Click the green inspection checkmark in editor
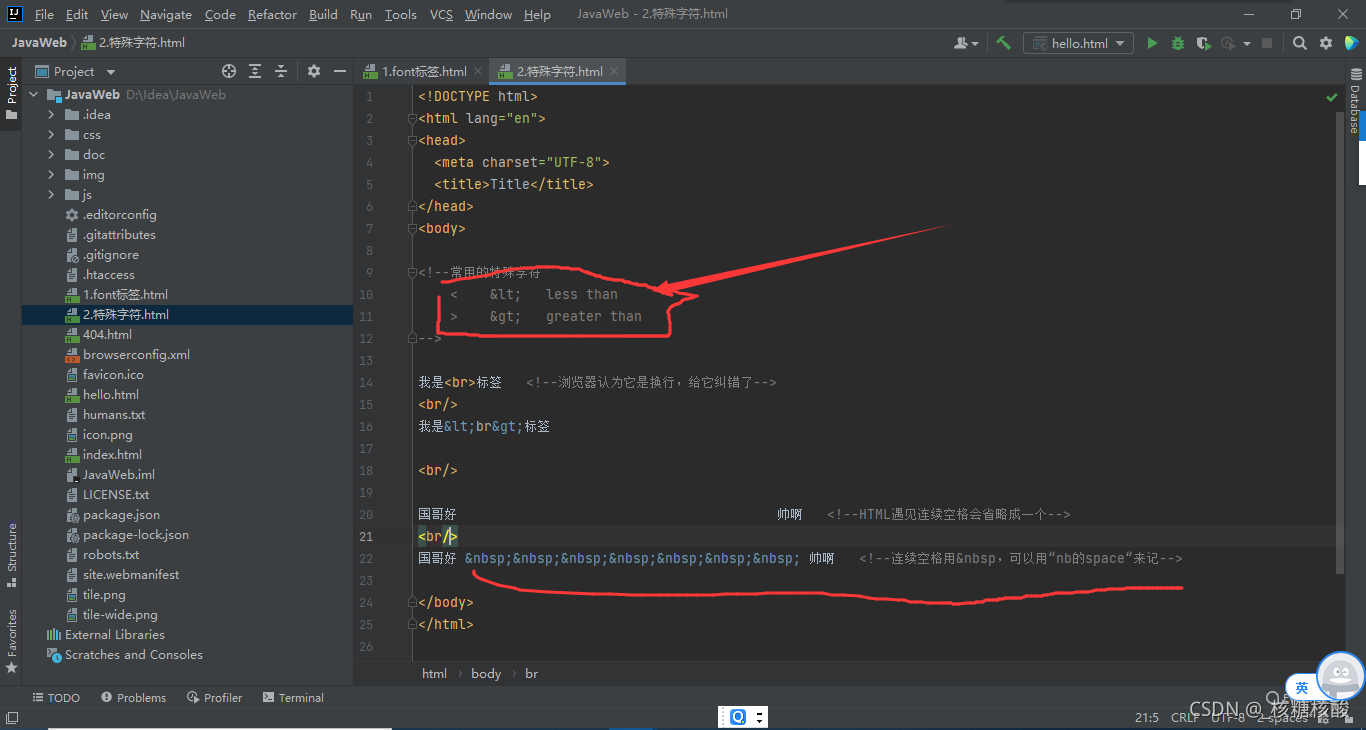This screenshot has height=730, width=1366. (x=1331, y=98)
